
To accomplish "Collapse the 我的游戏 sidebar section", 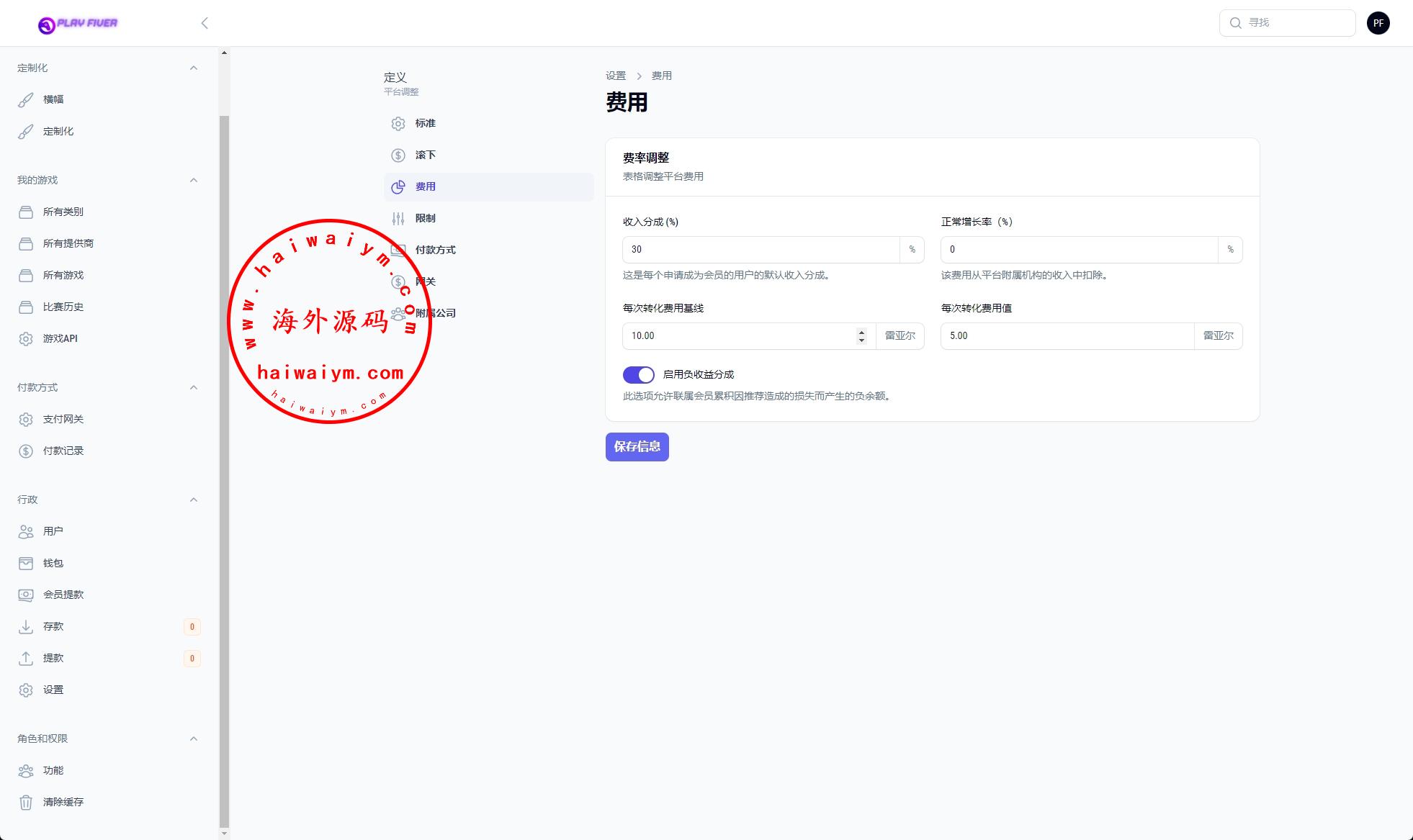I will point(193,180).
